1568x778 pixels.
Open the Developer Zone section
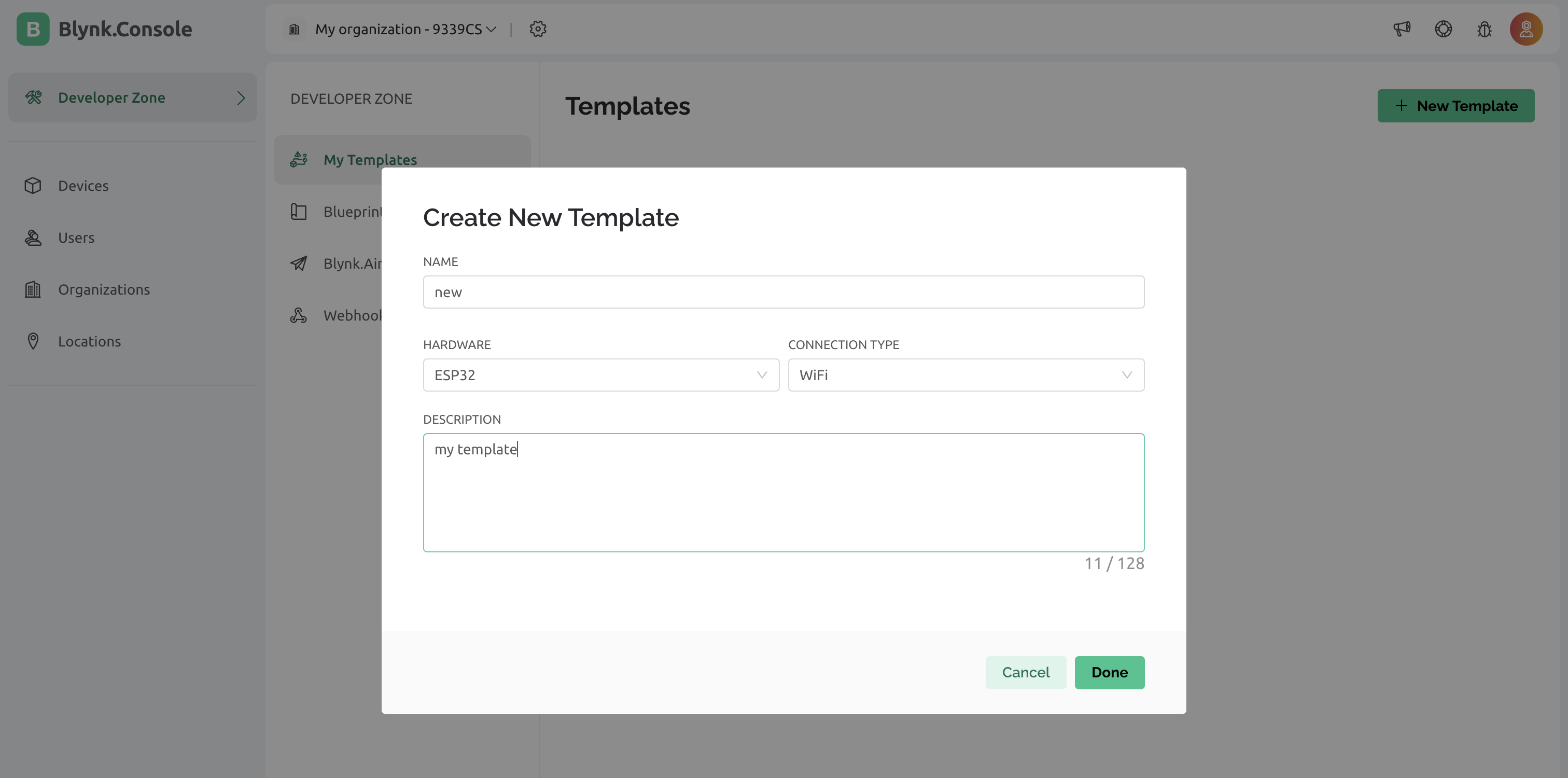click(132, 97)
